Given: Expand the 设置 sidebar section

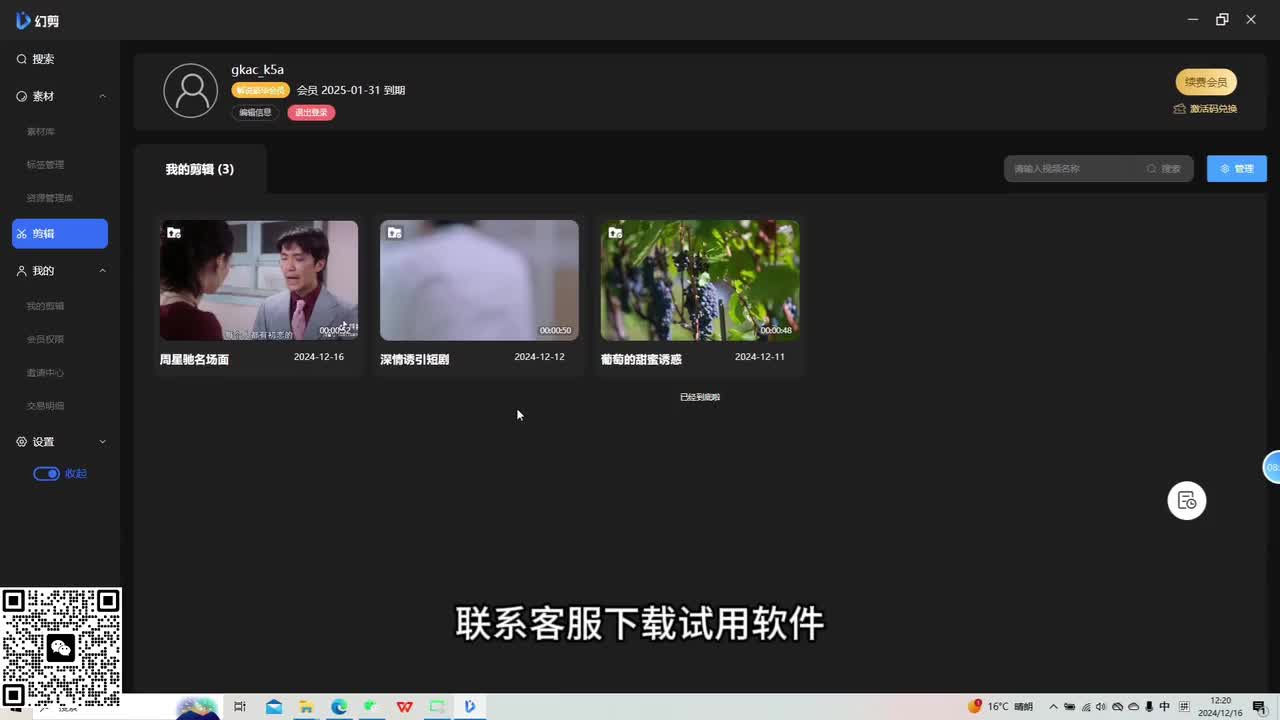Looking at the screenshot, I should click(102, 442).
